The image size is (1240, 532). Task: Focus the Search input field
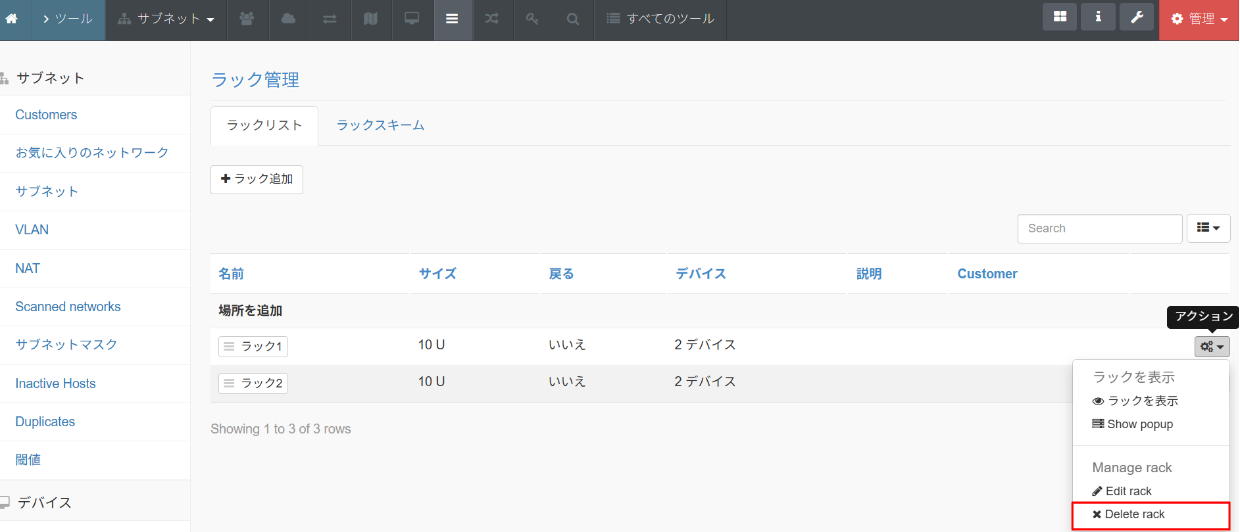coord(1100,228)
